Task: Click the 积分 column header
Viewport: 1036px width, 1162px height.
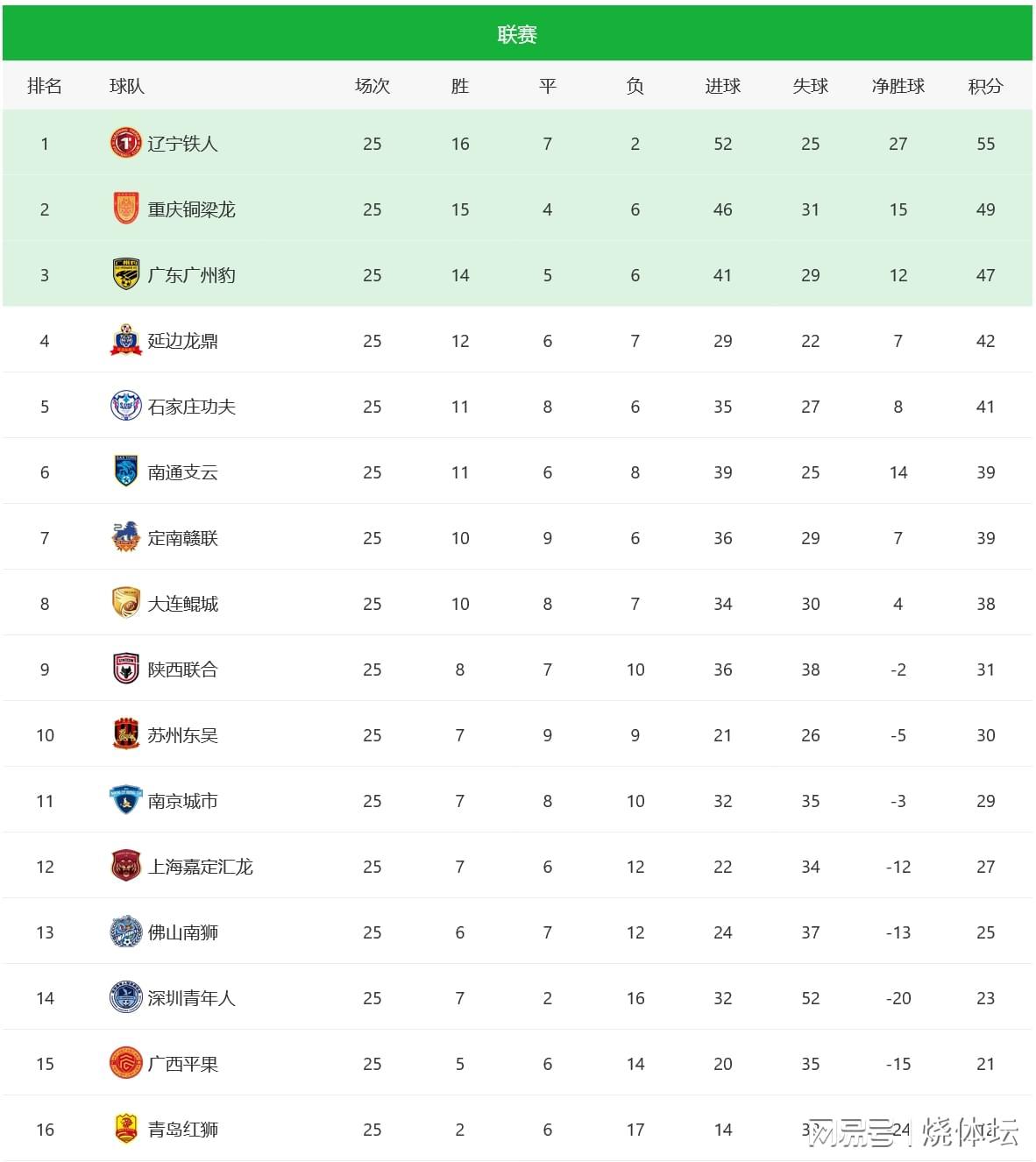Action: [x=985, y=86]
